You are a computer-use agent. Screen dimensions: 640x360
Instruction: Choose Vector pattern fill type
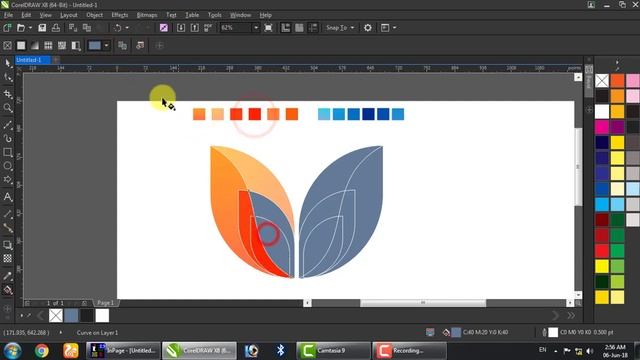(x=48, y=45)
